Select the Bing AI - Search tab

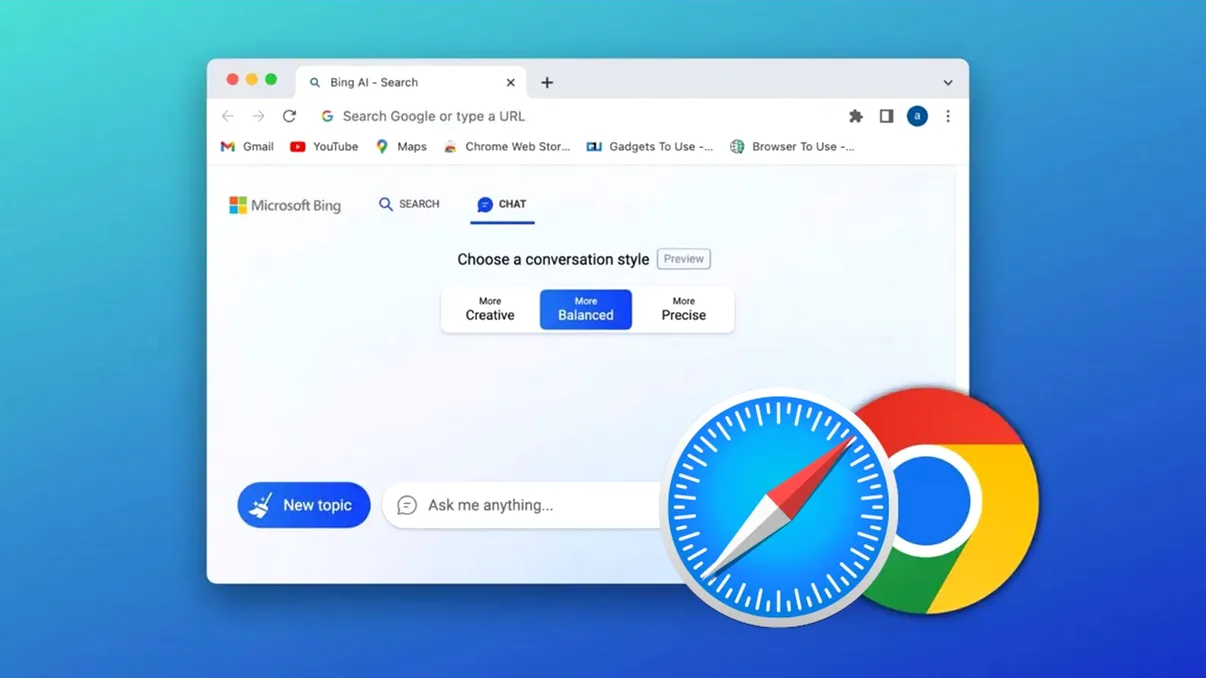click(411, 83)
